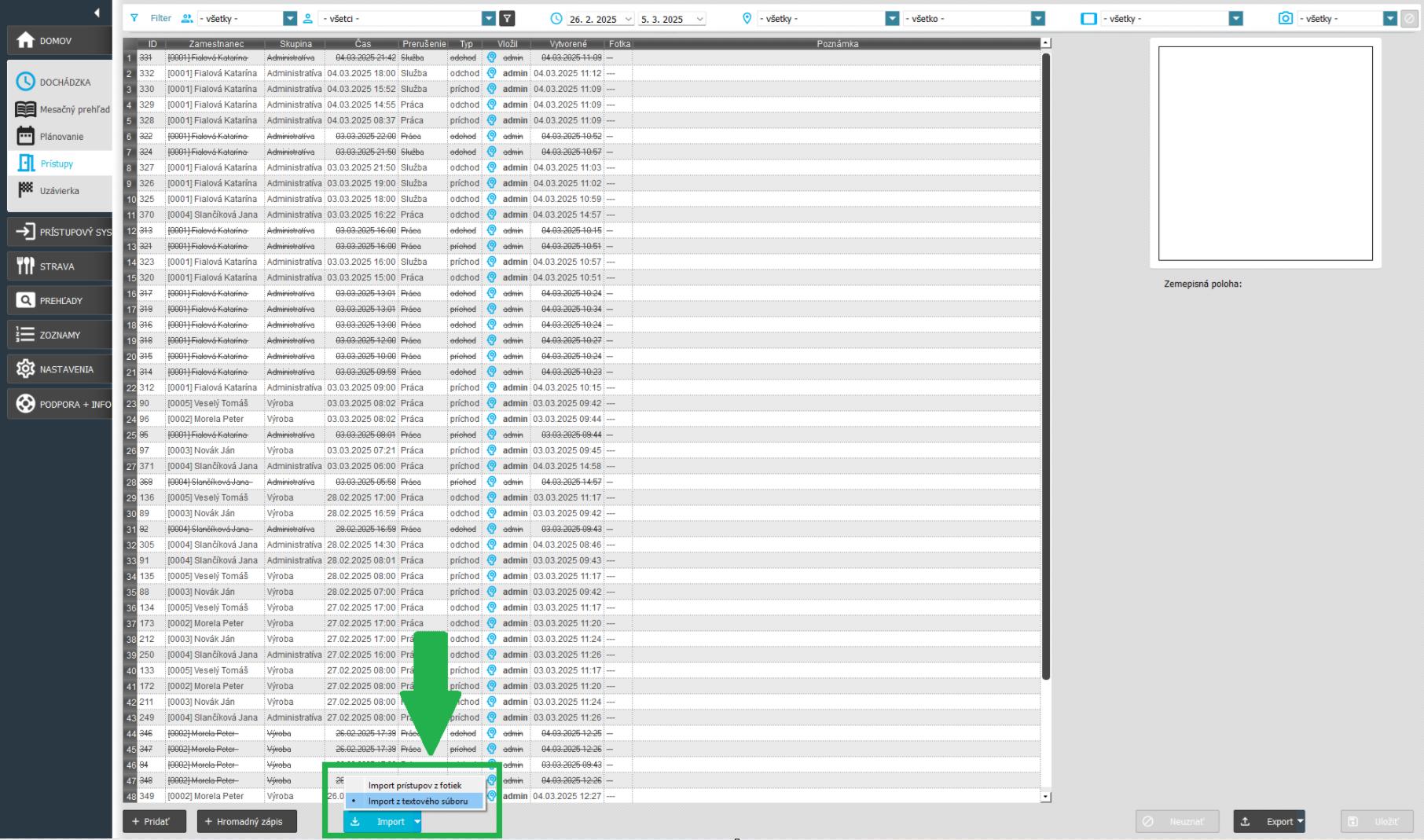
Task: Apply filter with dark funnel button
Action: (508, 18)
